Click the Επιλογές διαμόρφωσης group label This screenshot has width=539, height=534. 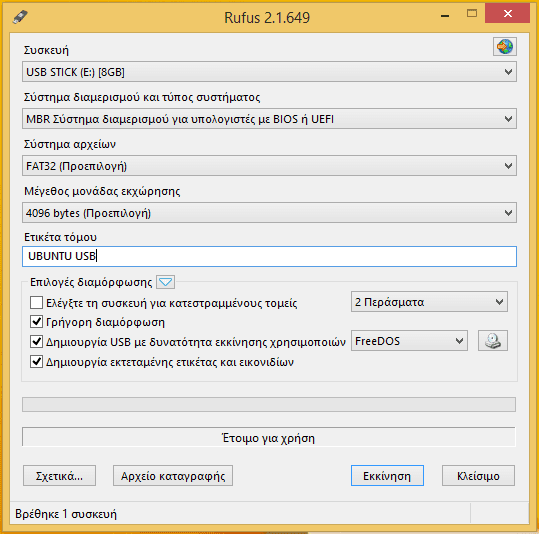coord(91,282)
